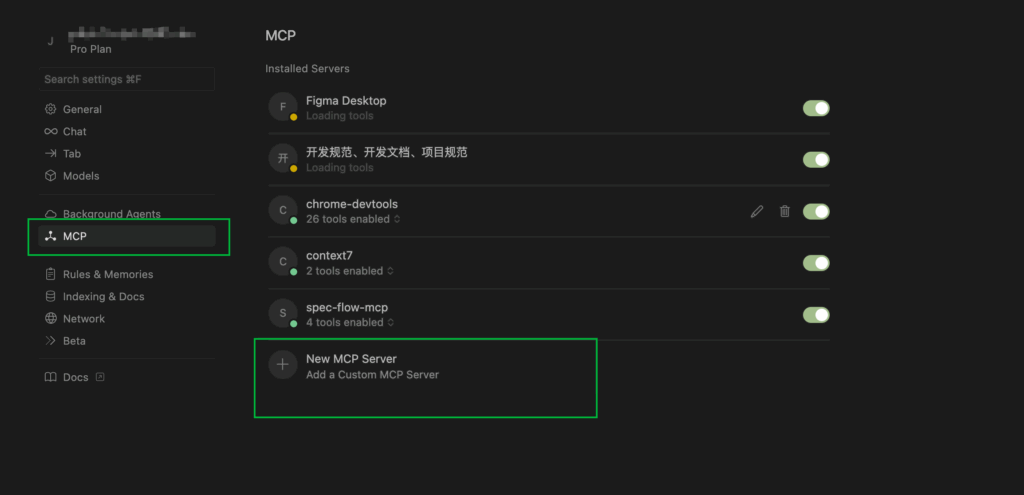Click the spec-flow-mcp avatar icon
The width and height of the screenshot is (1024, 495).
point(283,314)
